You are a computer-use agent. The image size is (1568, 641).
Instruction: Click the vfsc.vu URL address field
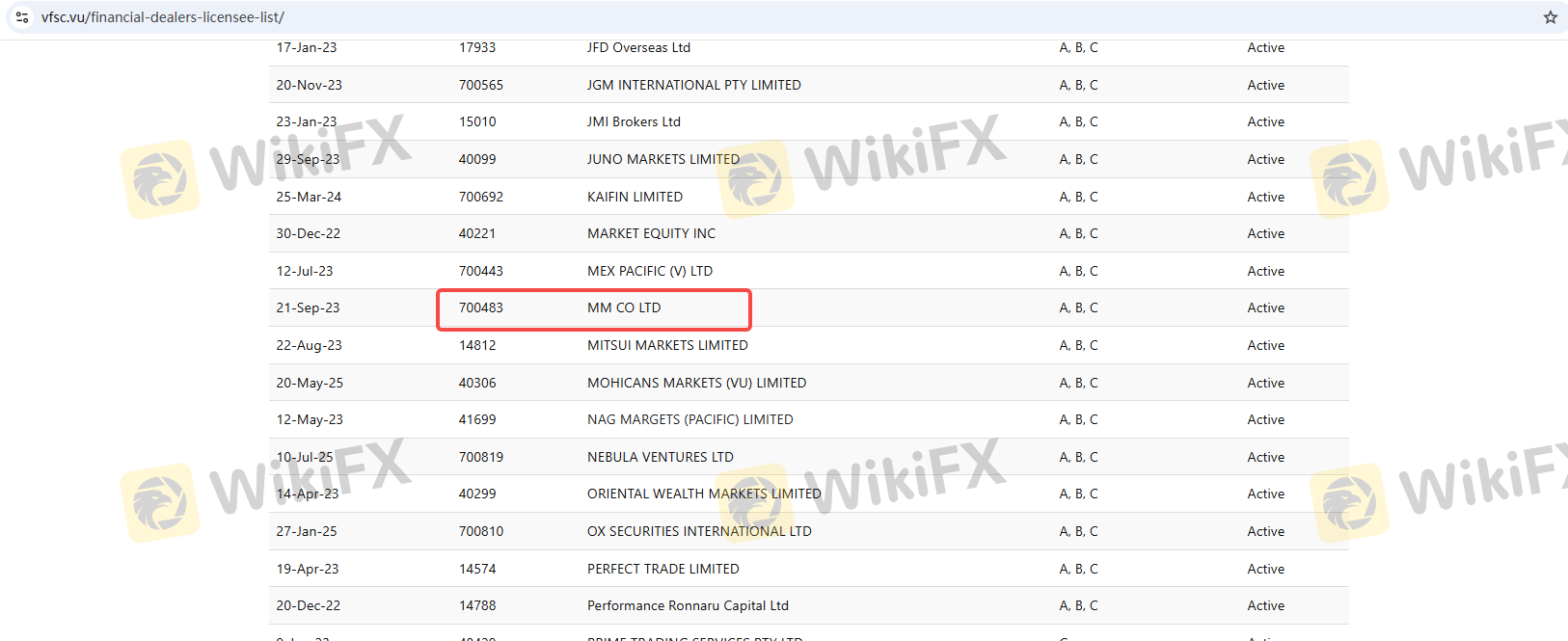click(163, 17)
